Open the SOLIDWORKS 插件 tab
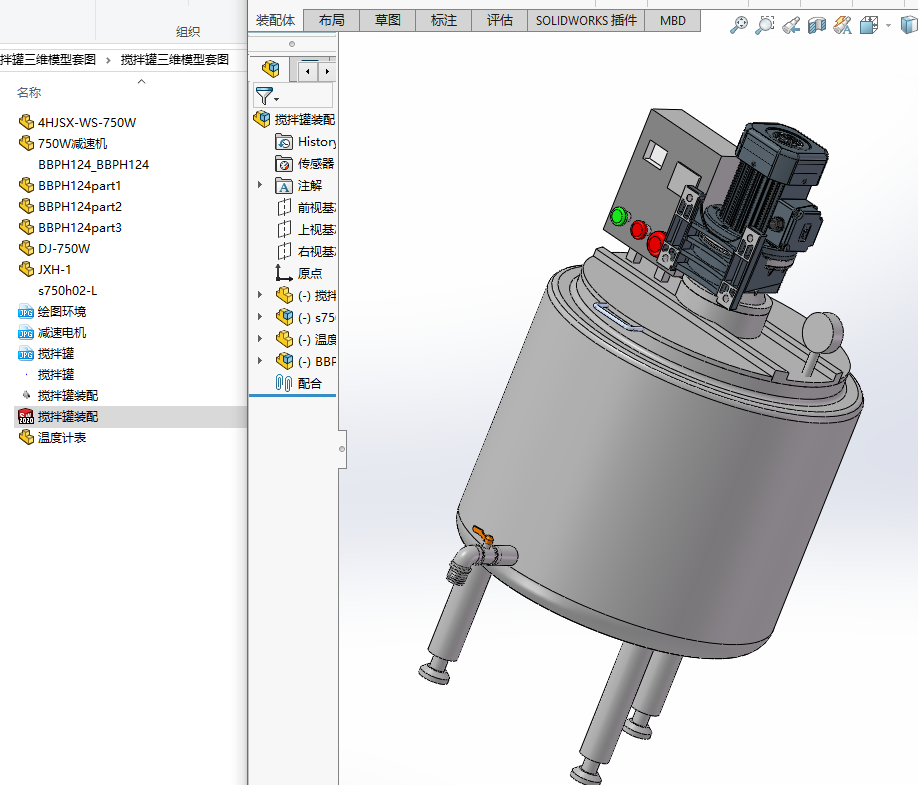The image size is (918, 785). (x=586, y=20)
